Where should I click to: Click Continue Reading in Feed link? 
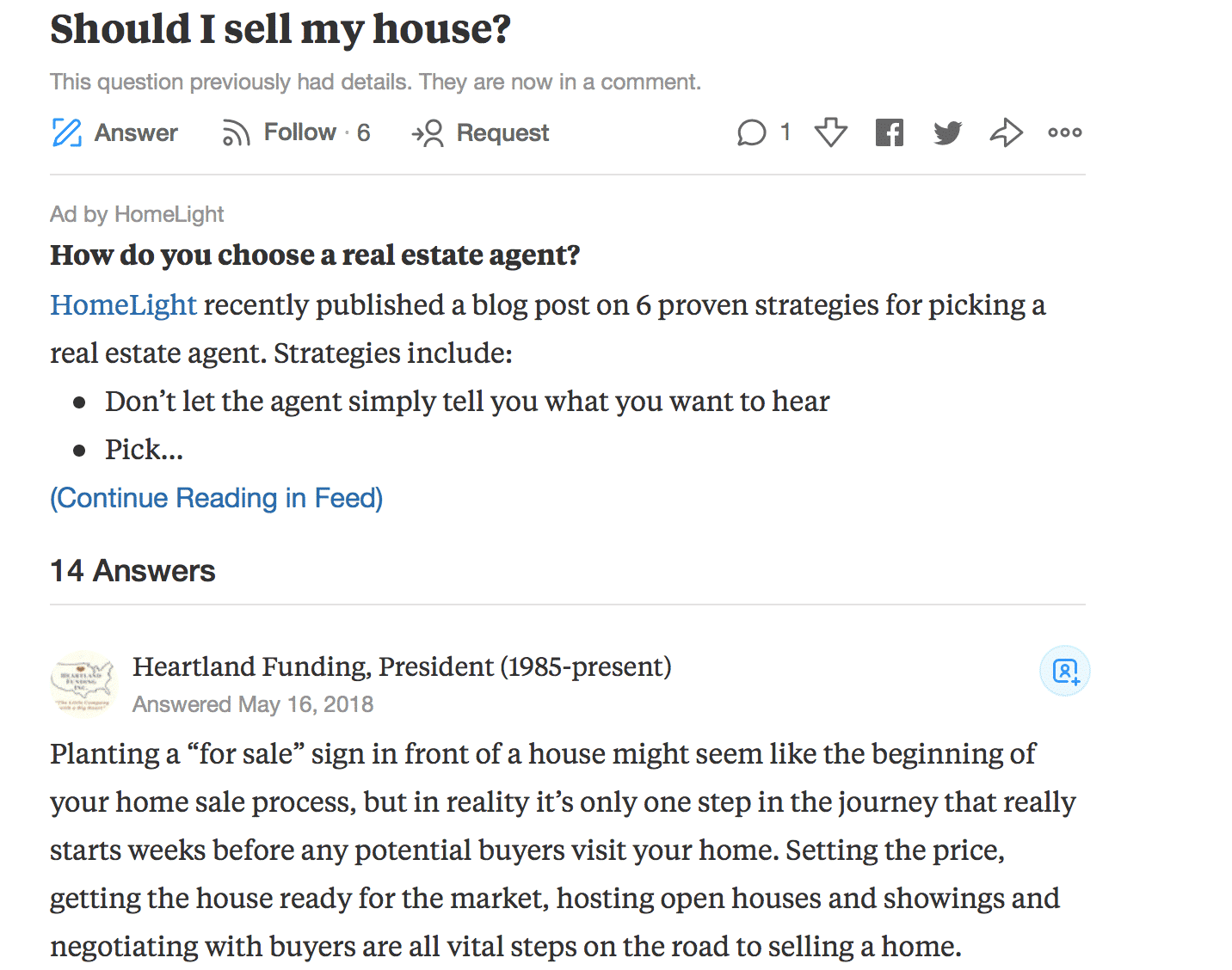pyautogui.click(x=217, y=498)
